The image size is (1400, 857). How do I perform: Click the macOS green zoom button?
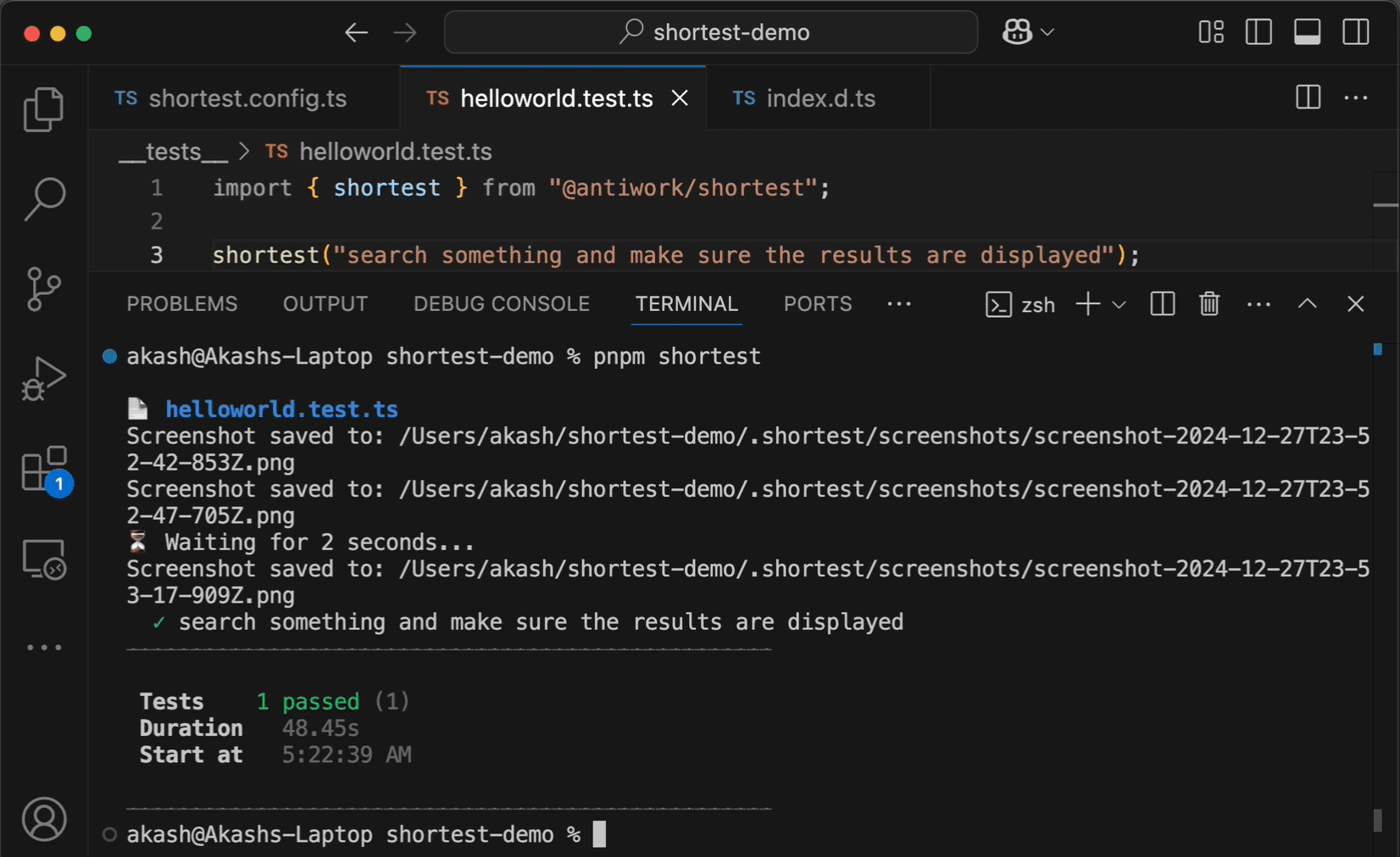pyautogui.click(x=83, y=33)
